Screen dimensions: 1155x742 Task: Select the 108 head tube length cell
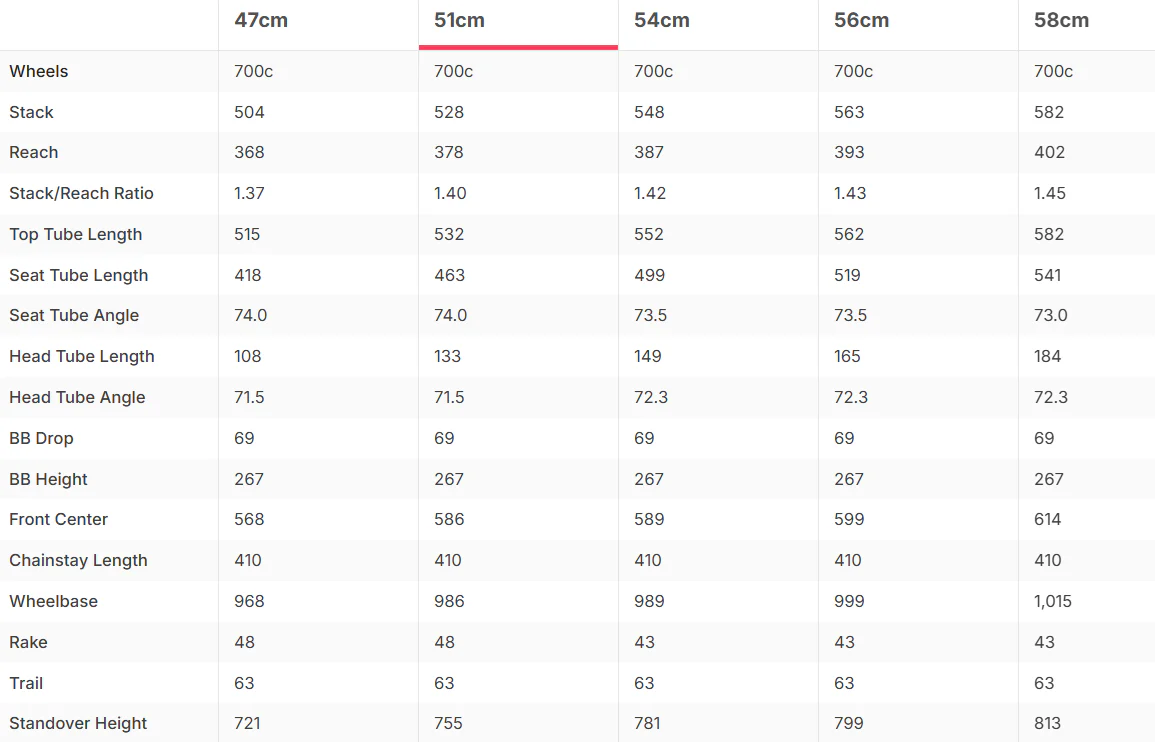pyautogui.click(x=248, y=357)
